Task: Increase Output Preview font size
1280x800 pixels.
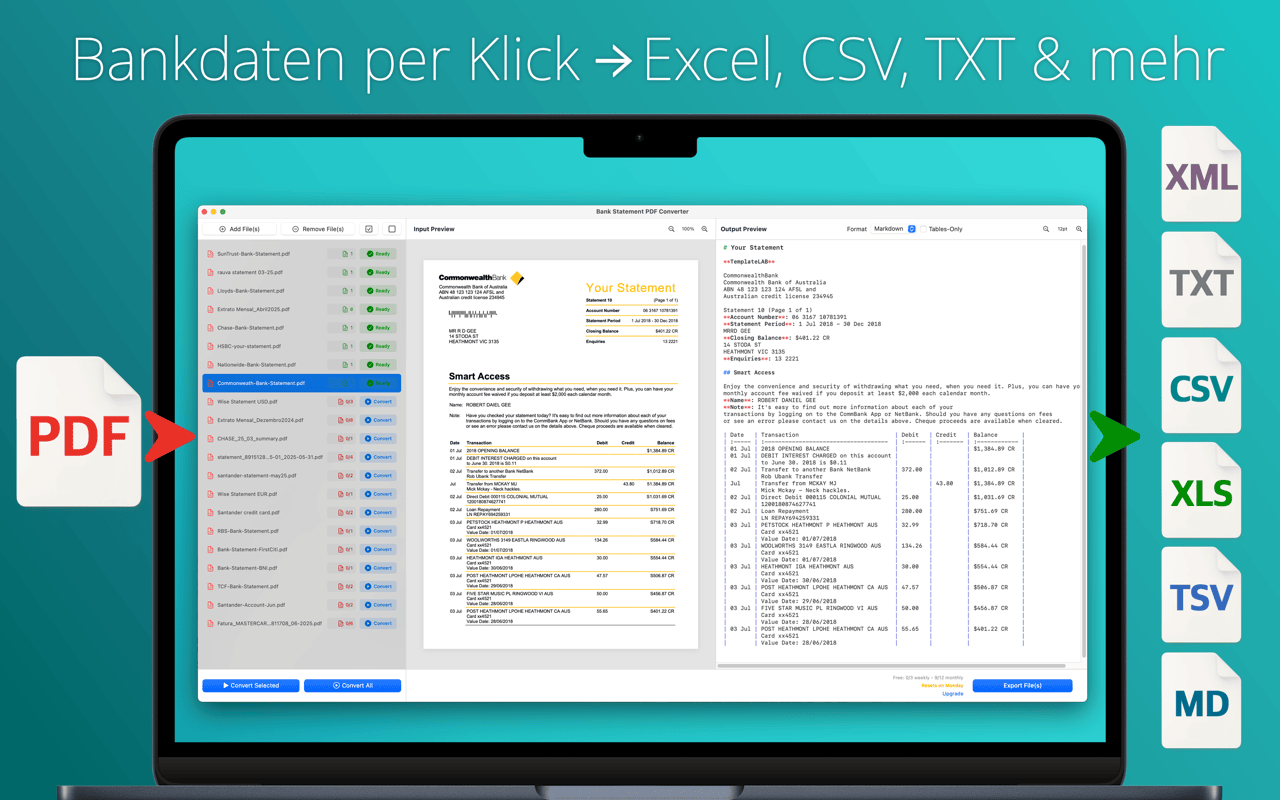Action: point(1079,229)
